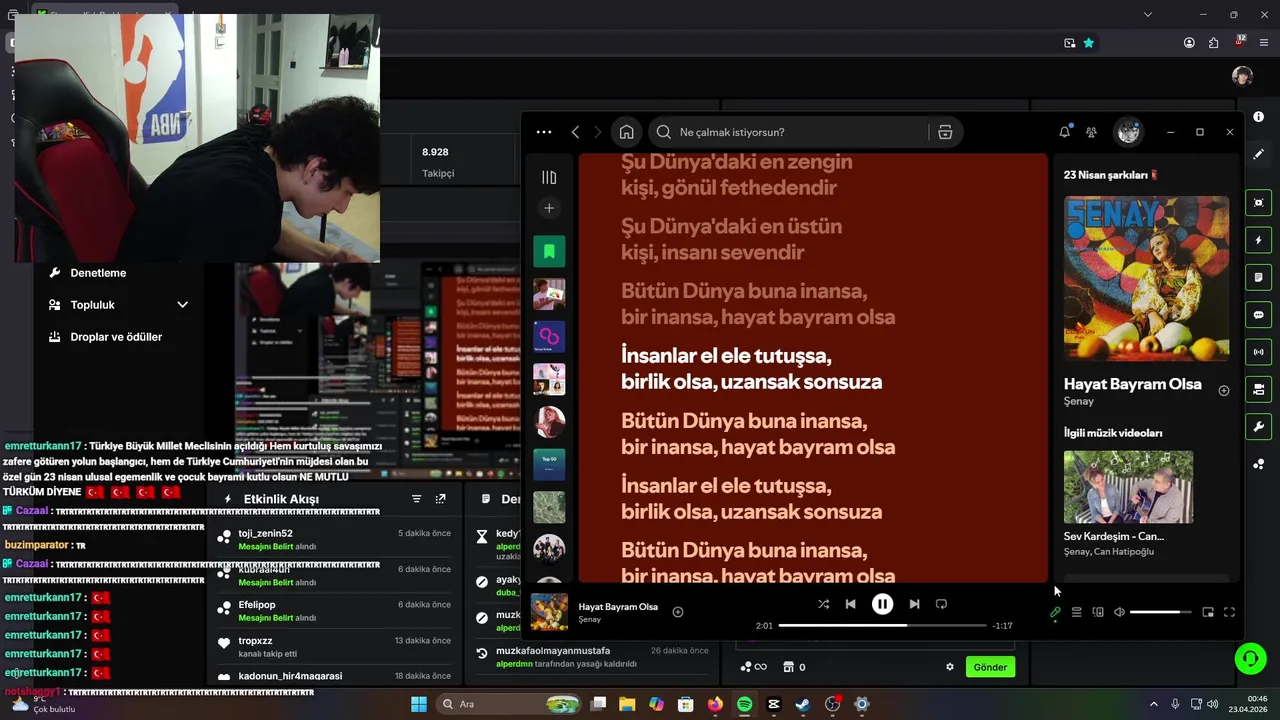Add Hayat Bayram Olsa to Liked Songs in player bar
Screen dimensions: 1280x720
point(678,612)
